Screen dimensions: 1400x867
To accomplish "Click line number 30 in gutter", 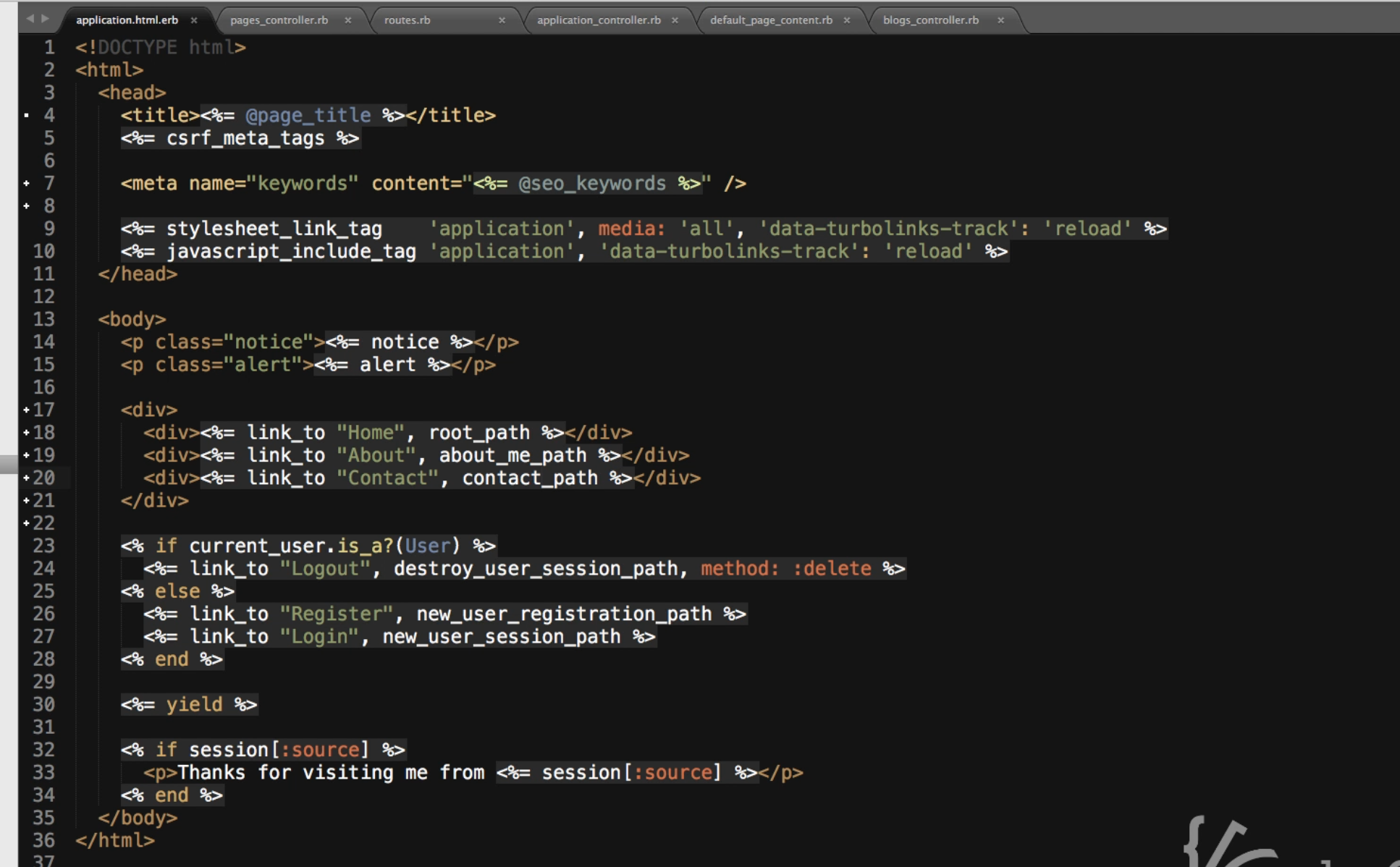I will (x=43, y=704).
